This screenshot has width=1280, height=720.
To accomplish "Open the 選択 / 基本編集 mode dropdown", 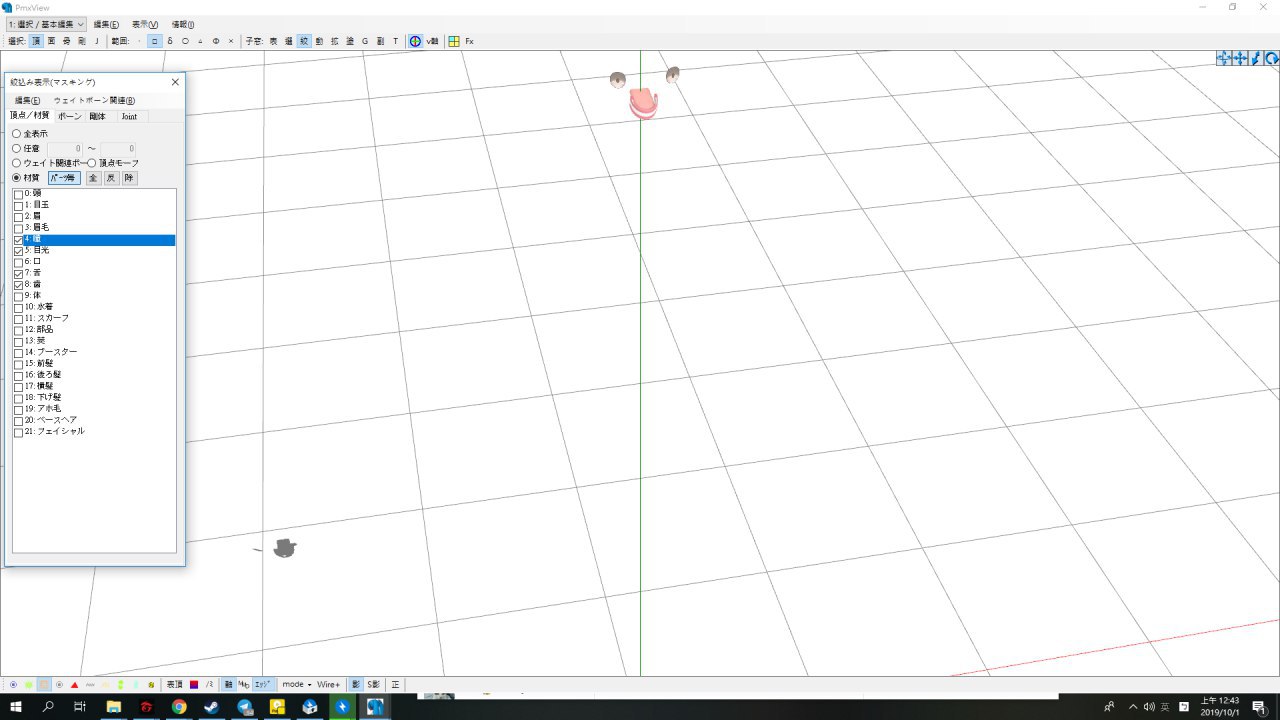I will tap(46, 24).
